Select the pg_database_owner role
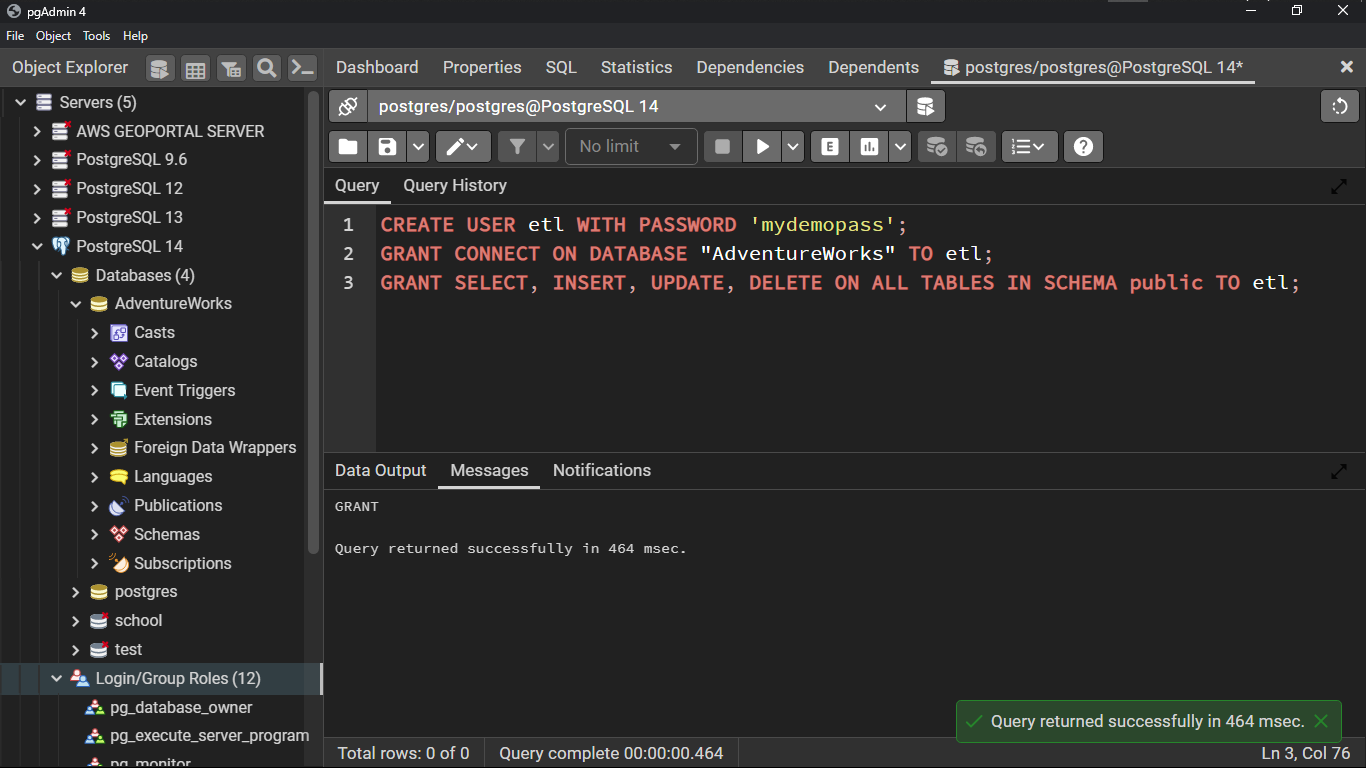Image resolution: width=1366 pixels, height=768 pixels. [x=181, y=708]
